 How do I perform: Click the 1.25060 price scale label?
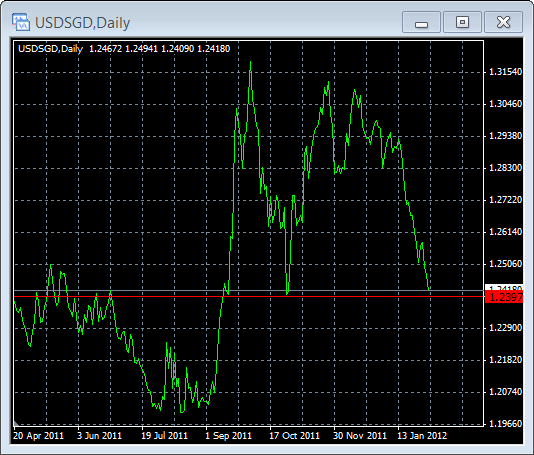point(505,264)
